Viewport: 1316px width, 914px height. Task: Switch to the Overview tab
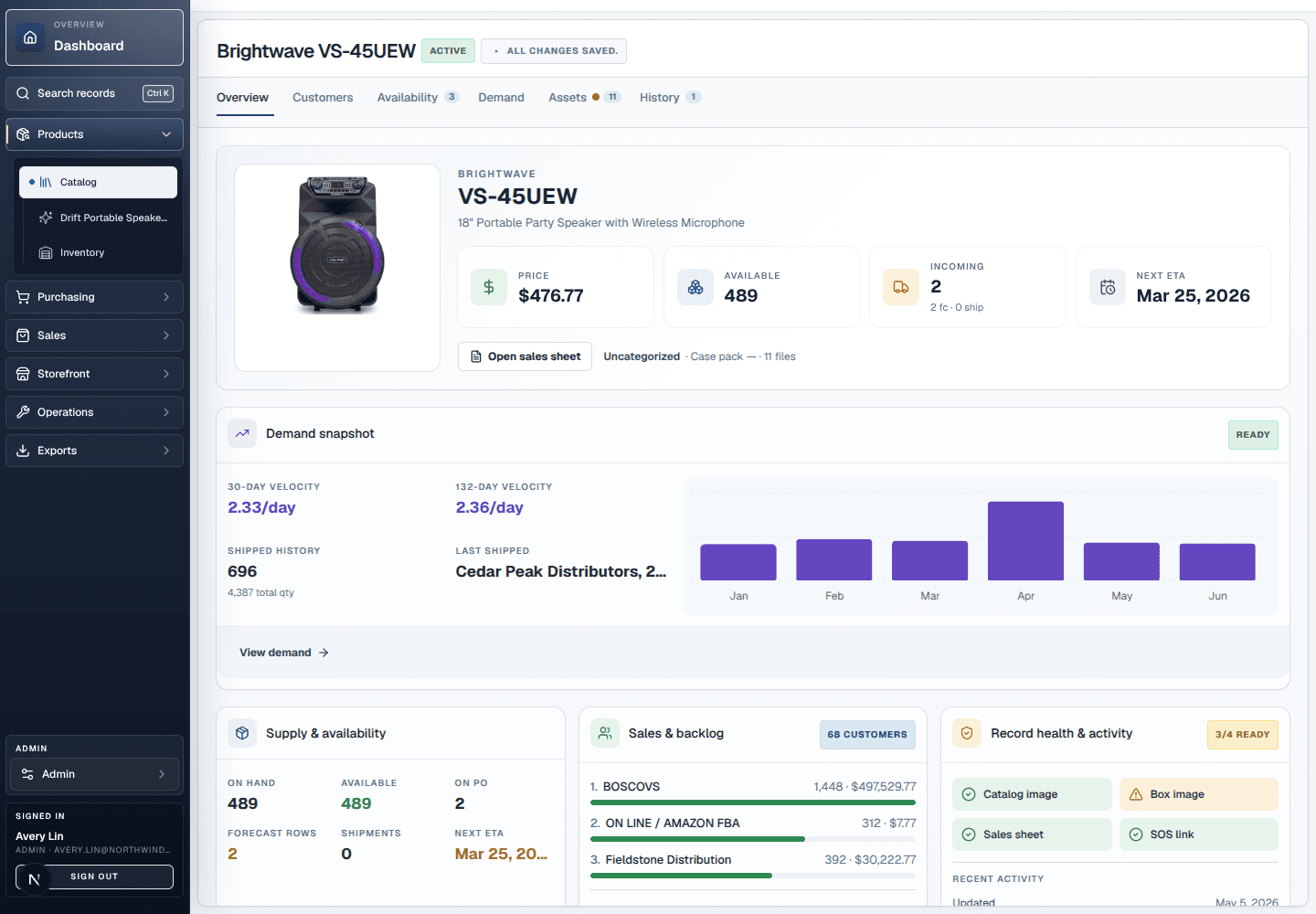click(x=242, y=98)
